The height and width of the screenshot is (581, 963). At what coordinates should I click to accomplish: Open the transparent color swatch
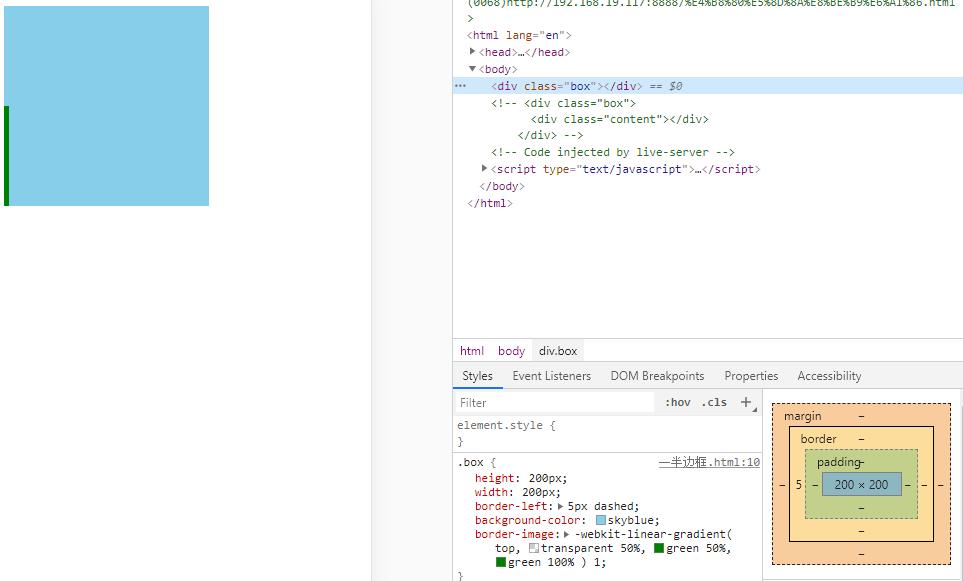(534, 548)
